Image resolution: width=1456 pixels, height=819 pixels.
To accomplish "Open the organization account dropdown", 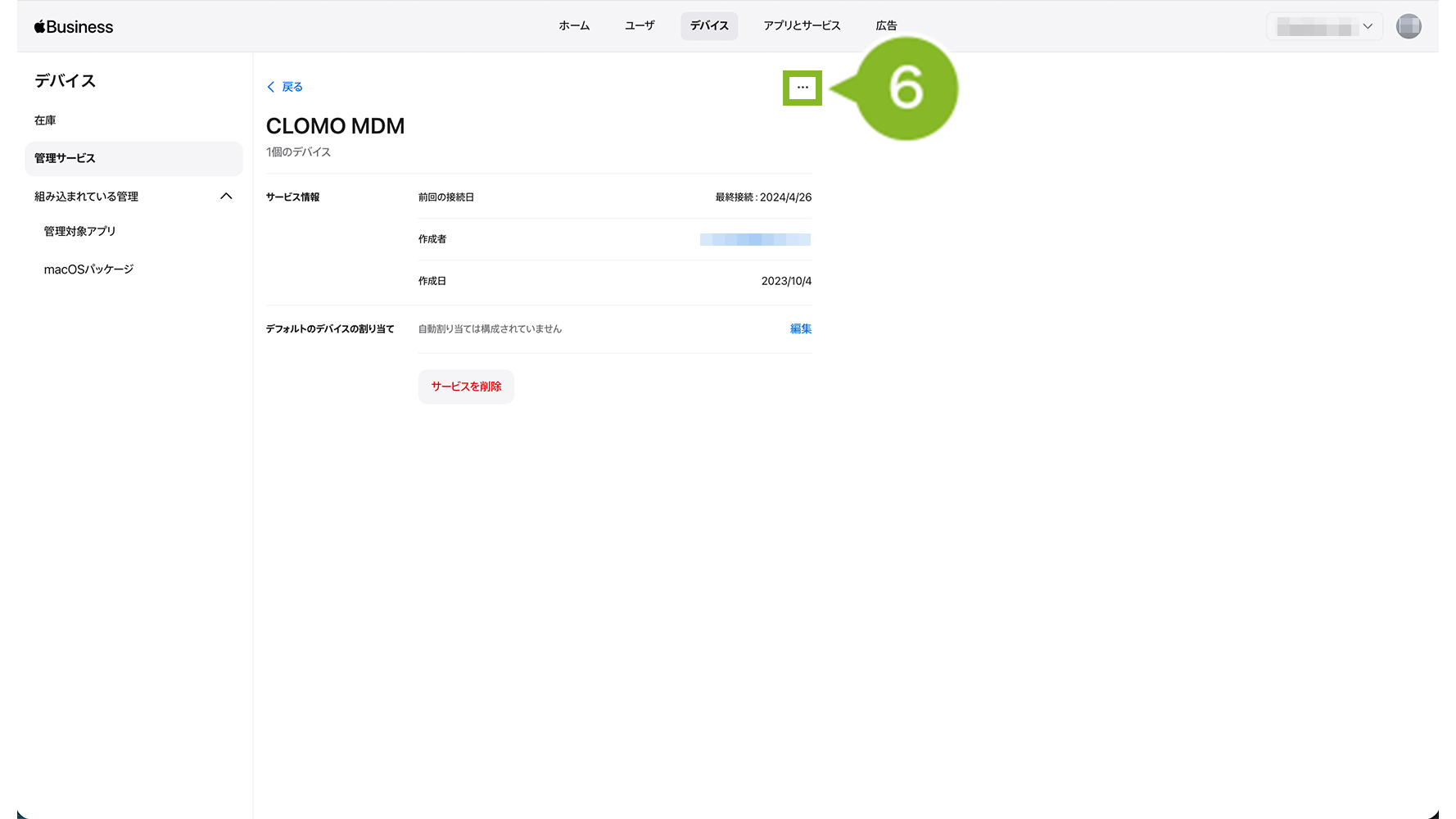I will tap(1323, 27).
